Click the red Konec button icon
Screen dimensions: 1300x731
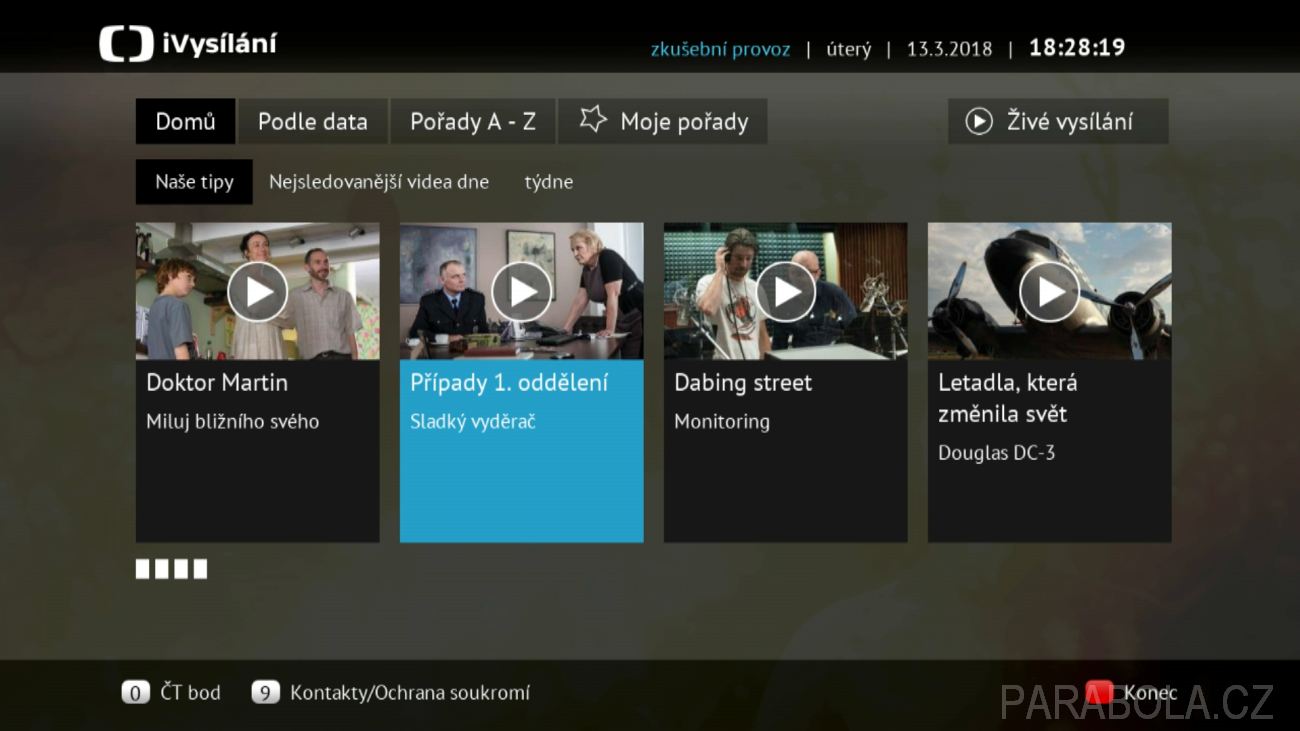click(1099, 692)
